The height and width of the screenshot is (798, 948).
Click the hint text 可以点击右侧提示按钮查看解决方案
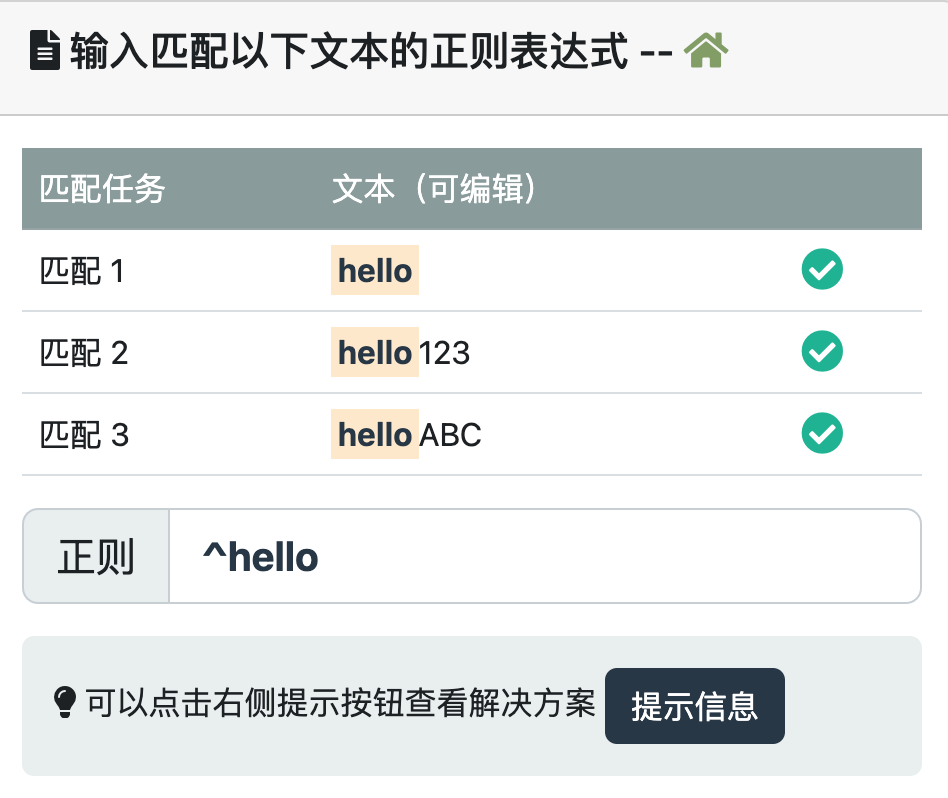tap(340, 704)
